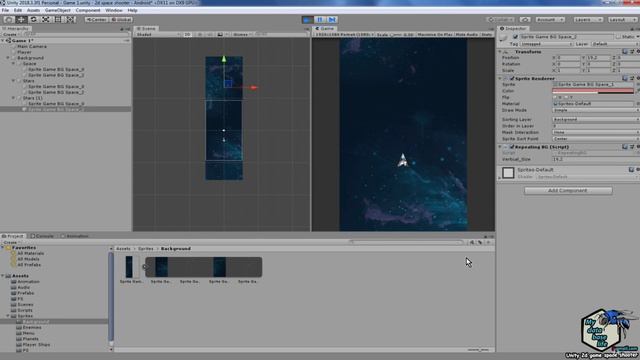This screenshot has width=640, height=360.
Task: Open the Account button
Action: tap(550, 19)
